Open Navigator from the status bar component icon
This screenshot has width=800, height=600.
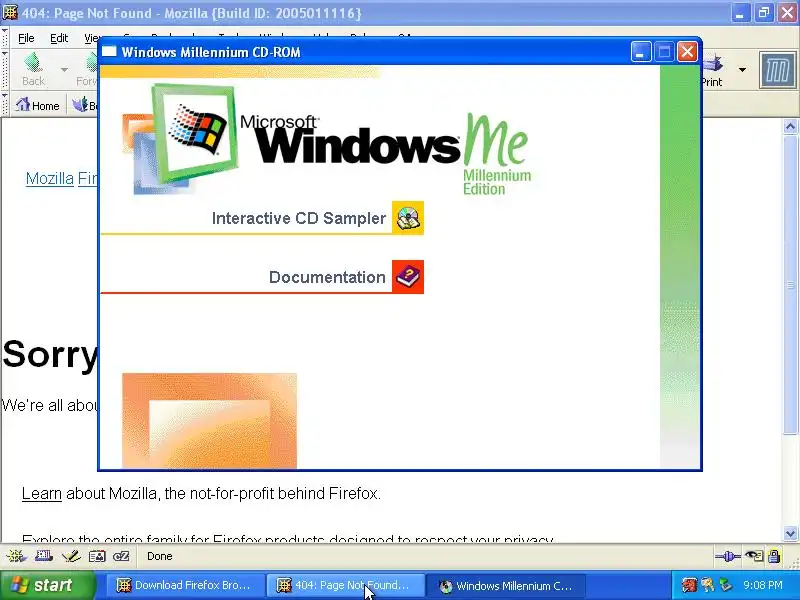(x=16, y=556)
